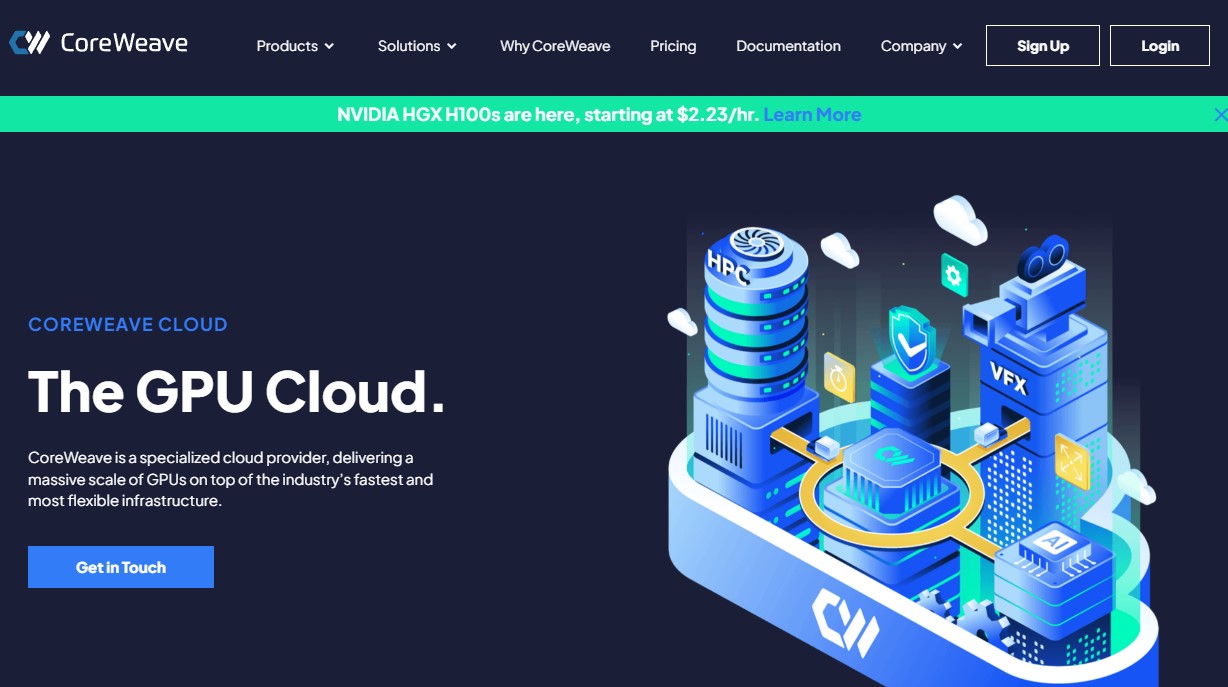Expand the Products dropdown menu
The width and height of the screenshot is (1228, 687).
pos(295,46)
